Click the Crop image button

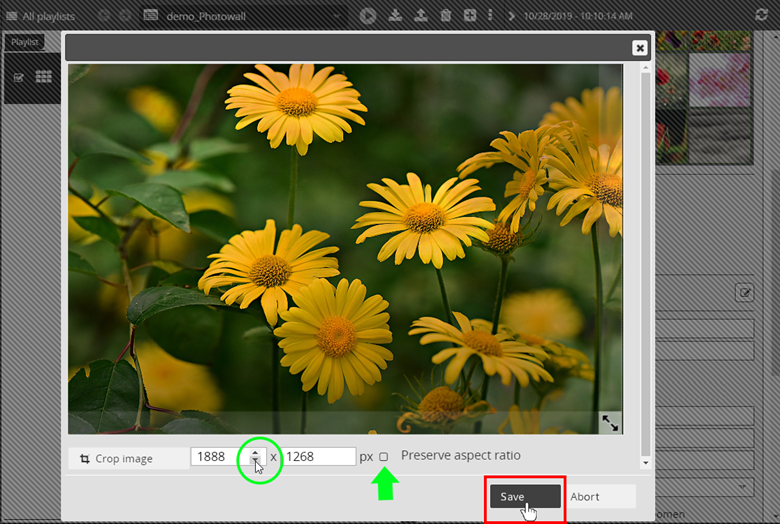point(128,458)
